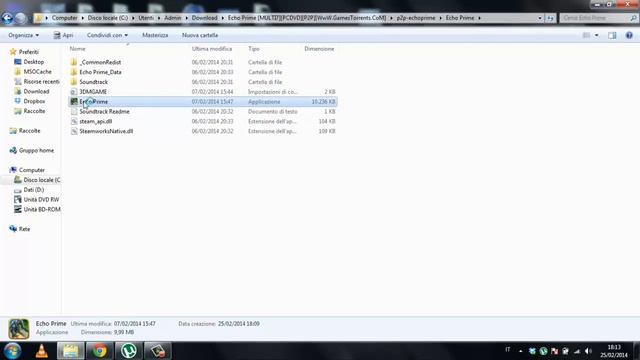Select the Soundtrack Readme document icon
The image size is (640, 360).
(x=73, y=111)
